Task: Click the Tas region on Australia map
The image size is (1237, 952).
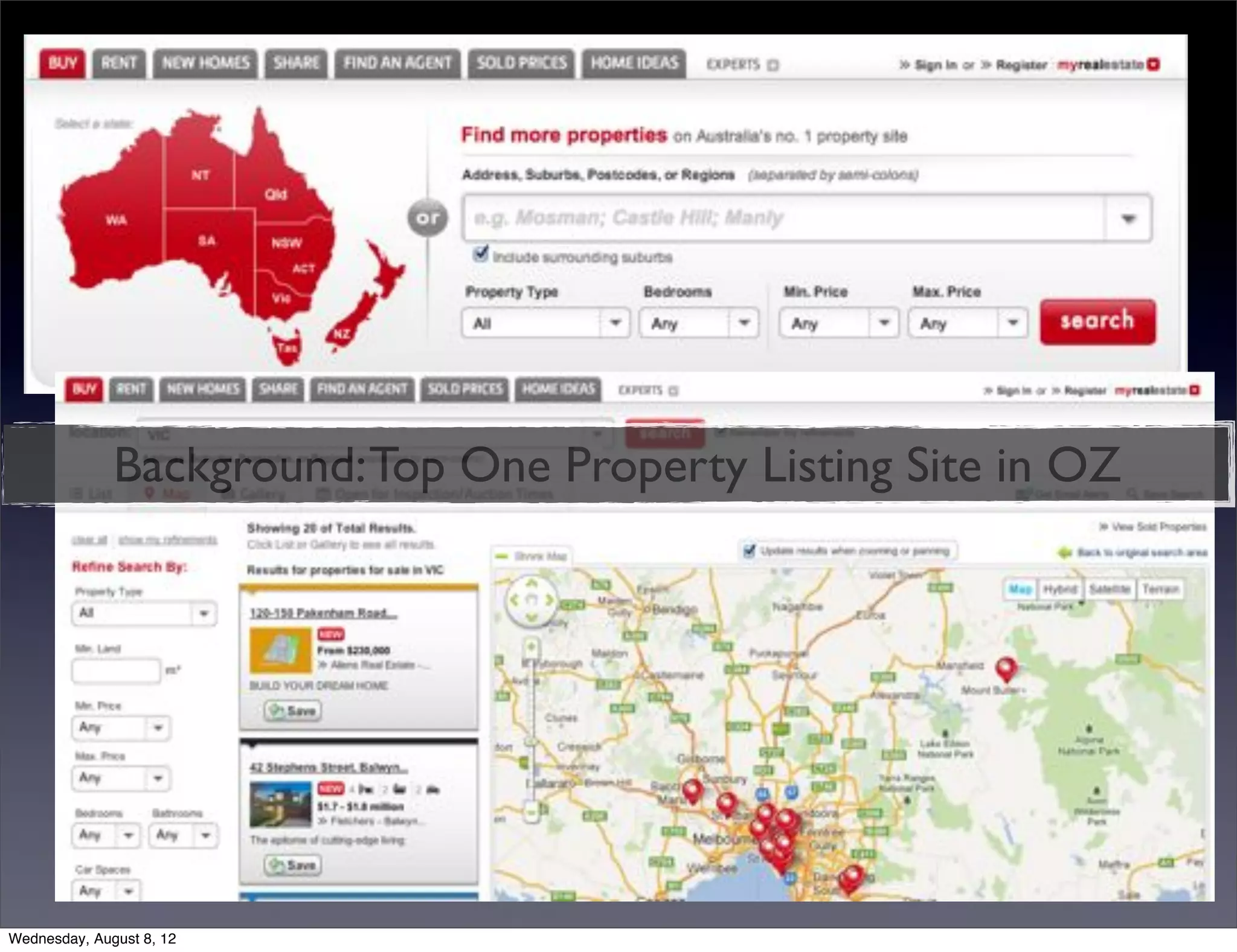Action: 286,348
